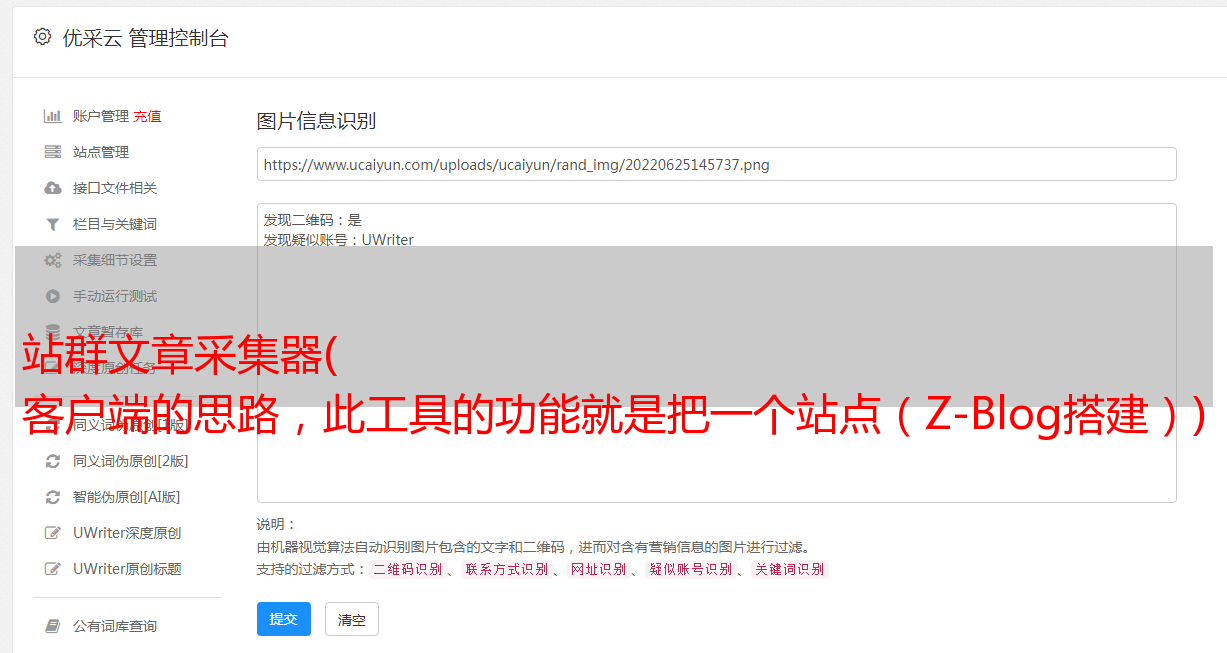Click the 清空 clear button
1227x653 pixels.
pyautogui.click(x=352, y=620)
